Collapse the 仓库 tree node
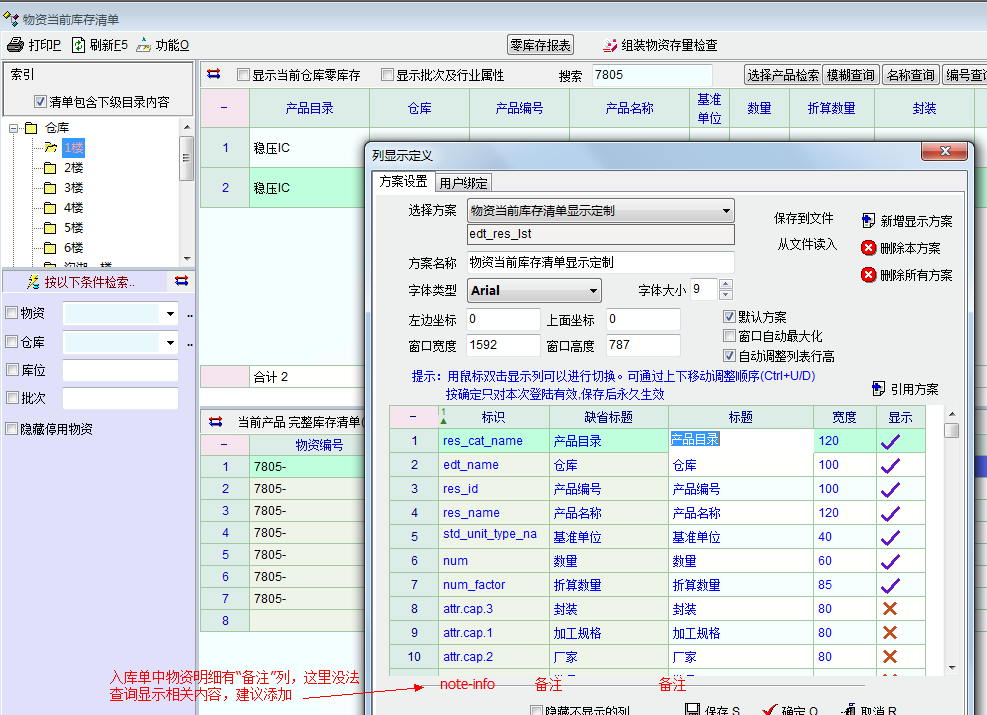Viewport: 987px width, 715px height. click(13, 128)
